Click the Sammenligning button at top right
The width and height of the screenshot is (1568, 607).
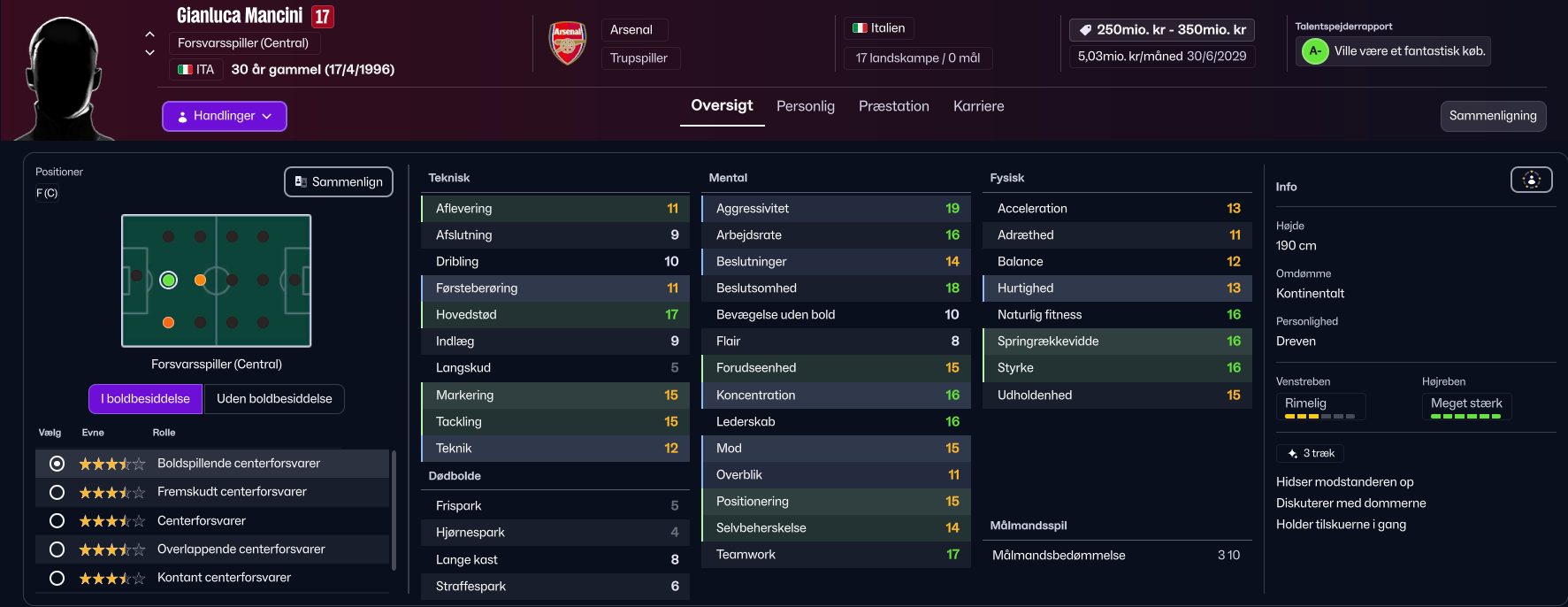point(1493,116)
